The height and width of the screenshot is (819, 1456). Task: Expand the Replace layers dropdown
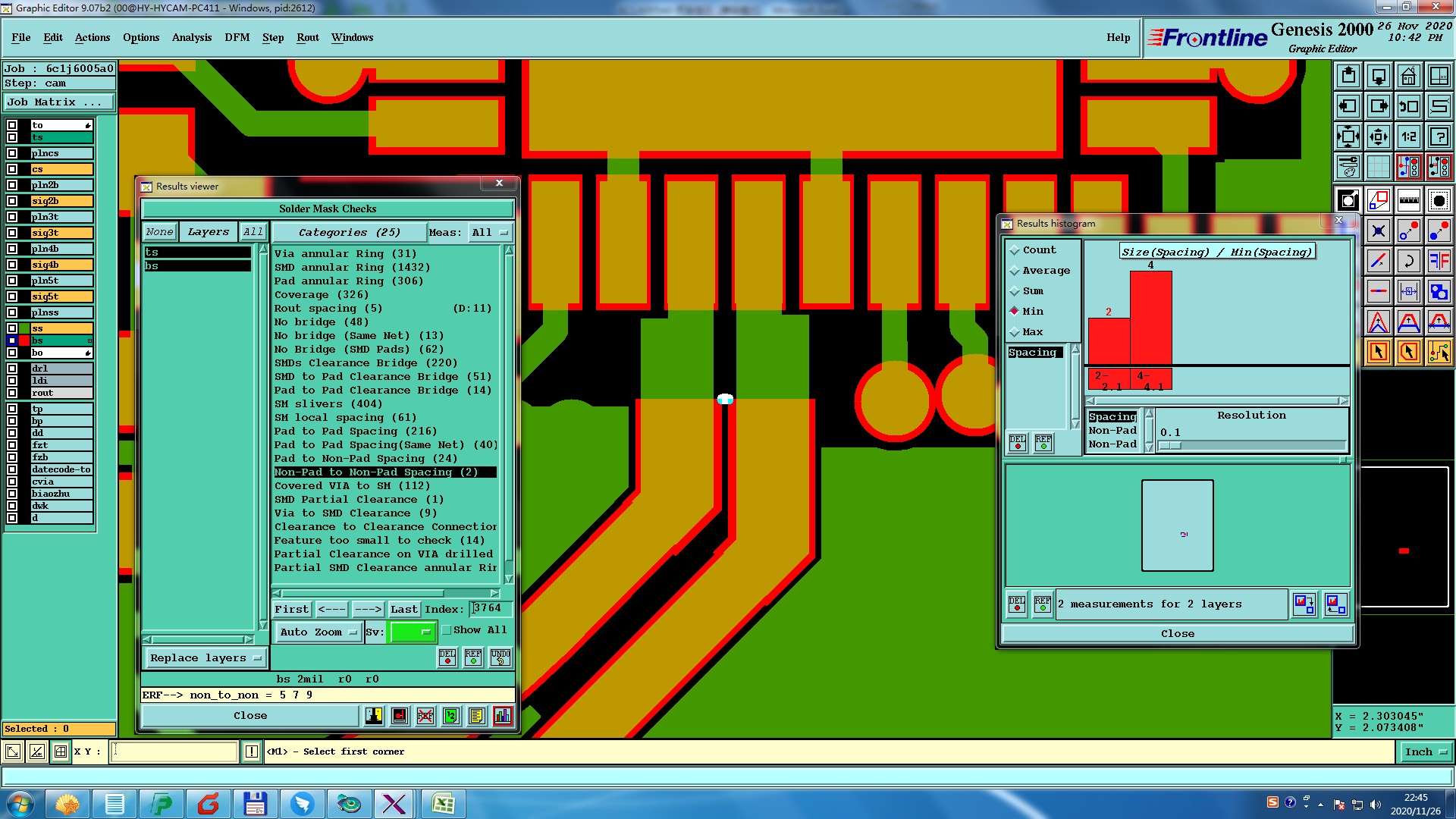pyautogui.click(x=205, y=658)
